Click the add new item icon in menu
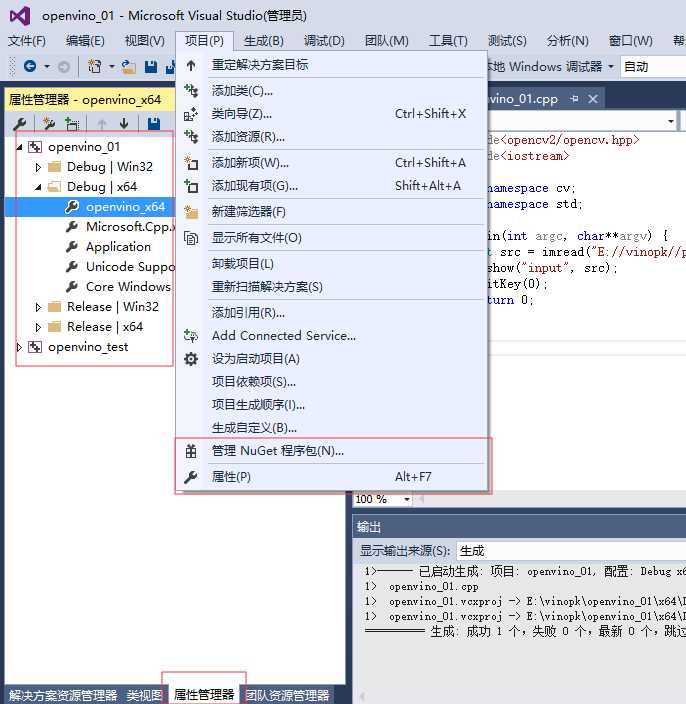Viewport: 686px width, 704px height. 191,163
